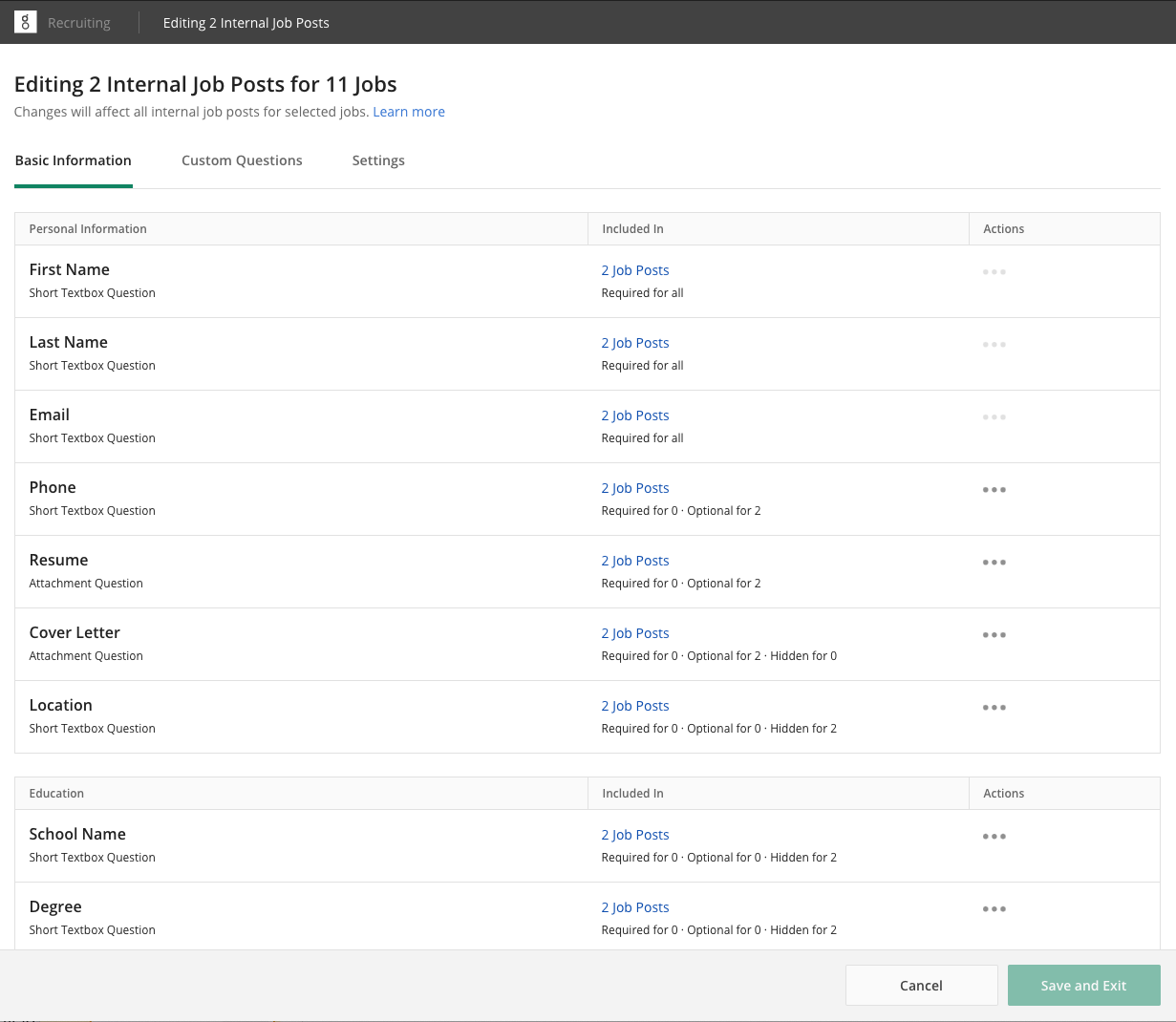The width and height of the screenshot is (1176, 1022).
Task: Open actions menu for Phone row
Action: [x=994, y=490]
